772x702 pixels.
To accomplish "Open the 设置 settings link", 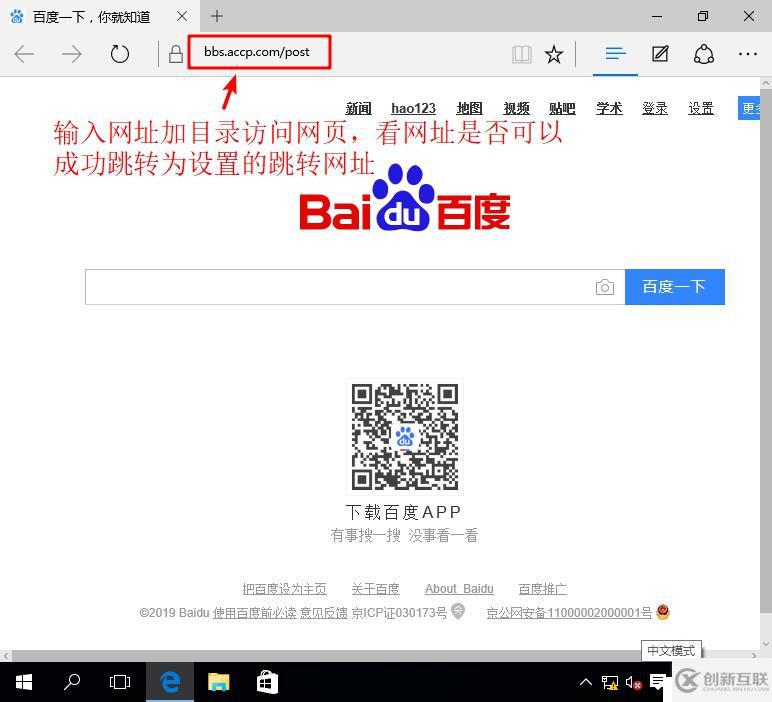I will pos(701,108).
